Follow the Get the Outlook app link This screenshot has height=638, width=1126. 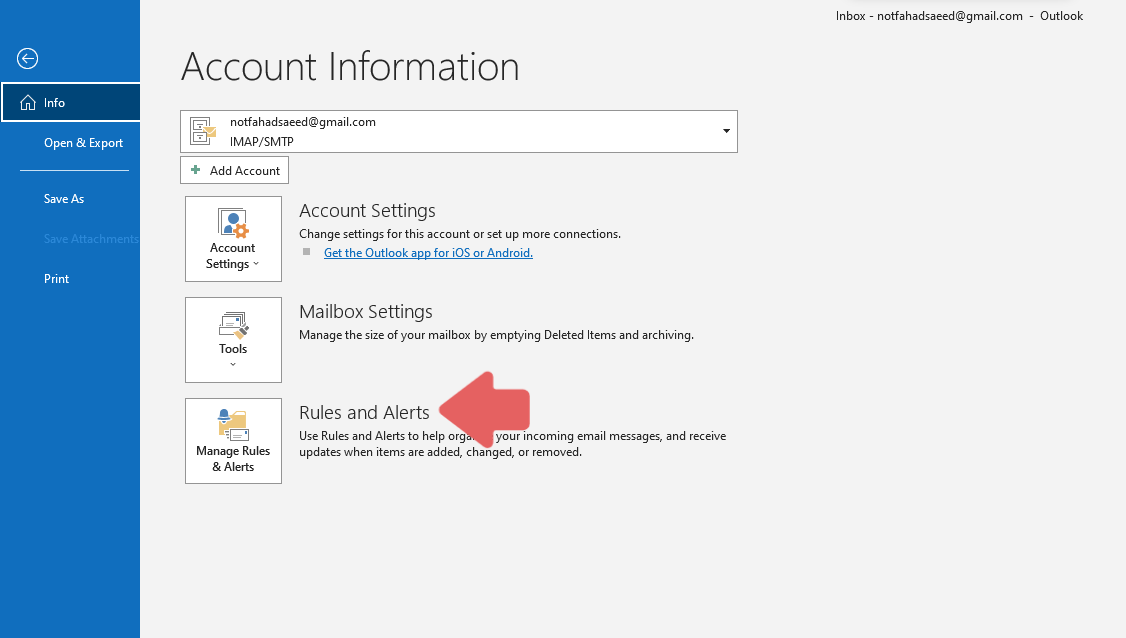tap(428, 253)
